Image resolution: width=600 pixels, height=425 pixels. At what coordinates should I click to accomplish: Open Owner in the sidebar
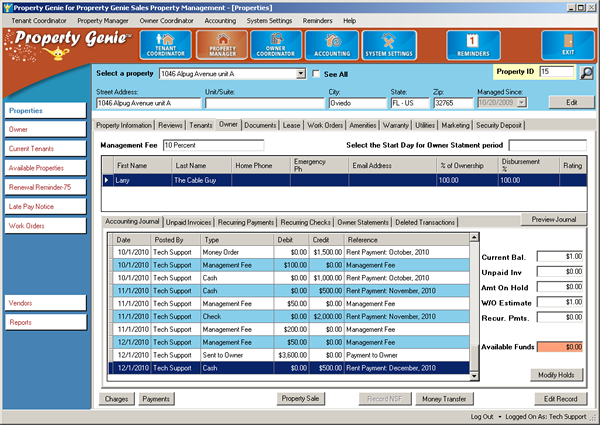[46, 129]
